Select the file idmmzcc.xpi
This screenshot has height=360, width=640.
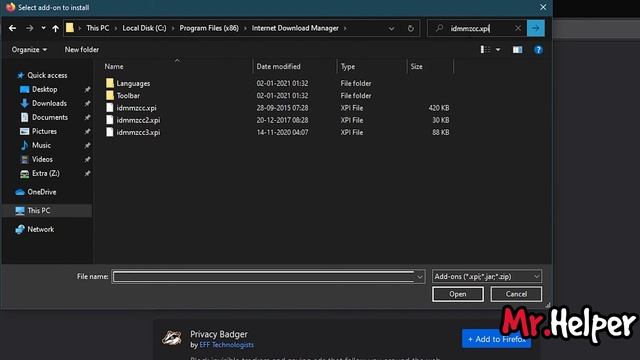click(136, 108)
